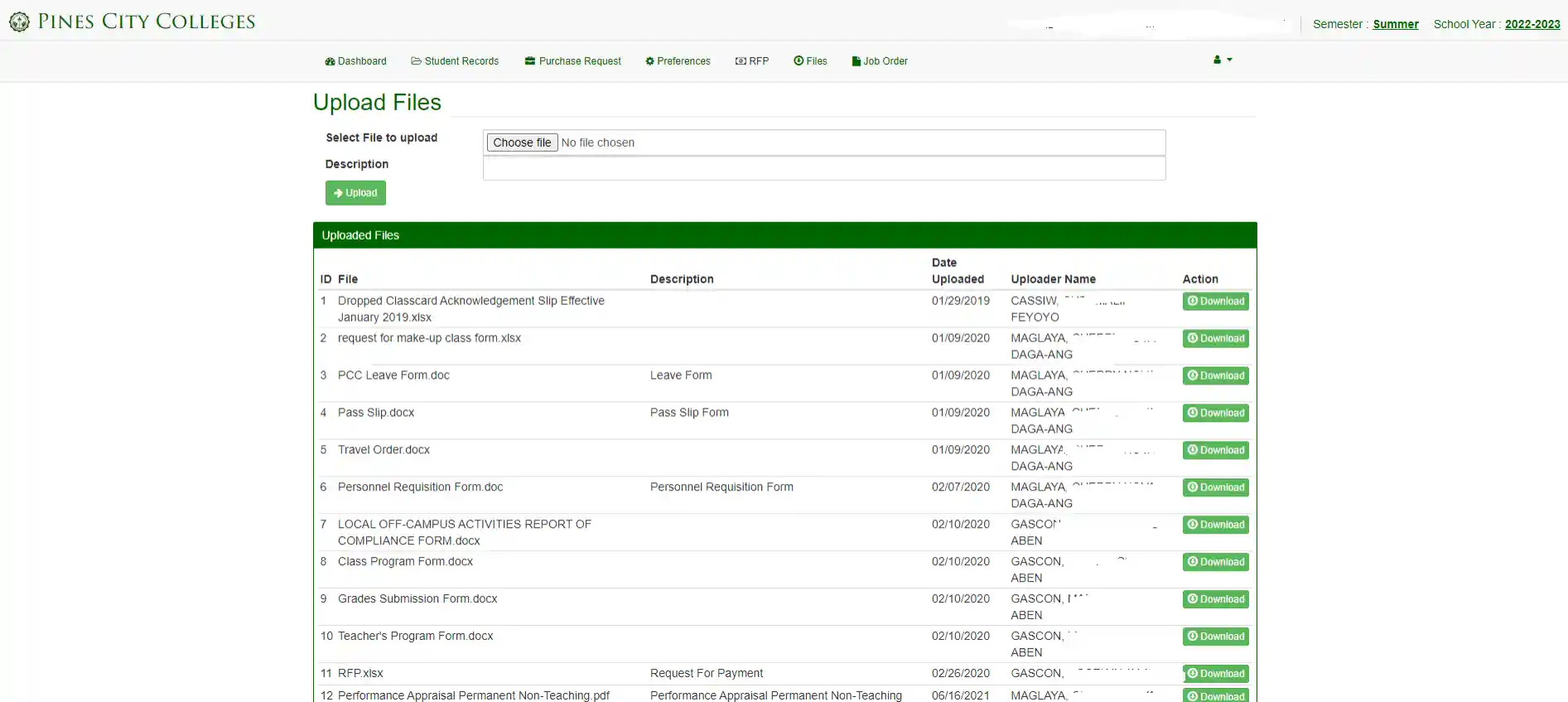Open Student Records in navigation bar
The height and width of the screenshot is (702, 1568).
(x=455, y=61)
